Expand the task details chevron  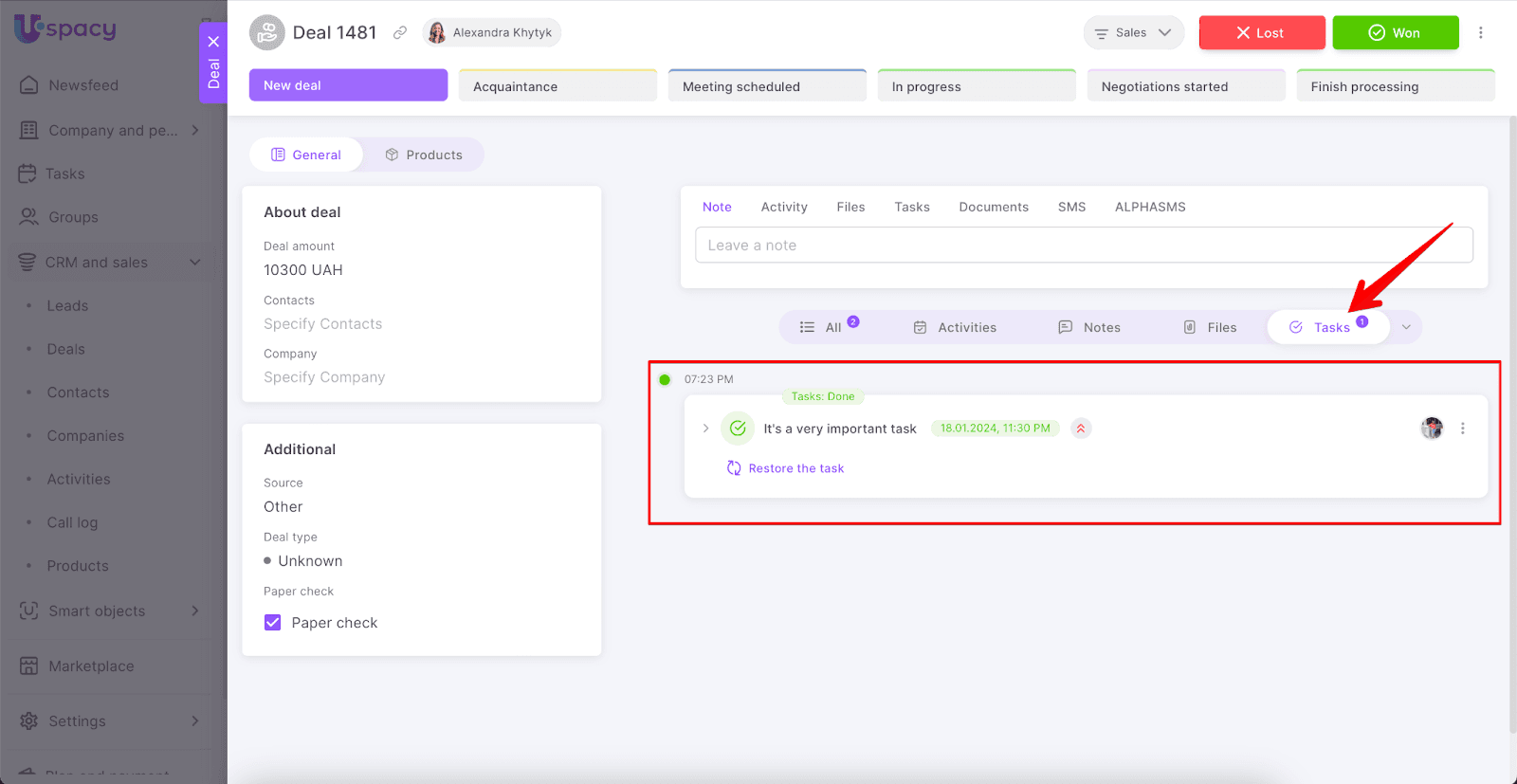[x=705, y=428]
